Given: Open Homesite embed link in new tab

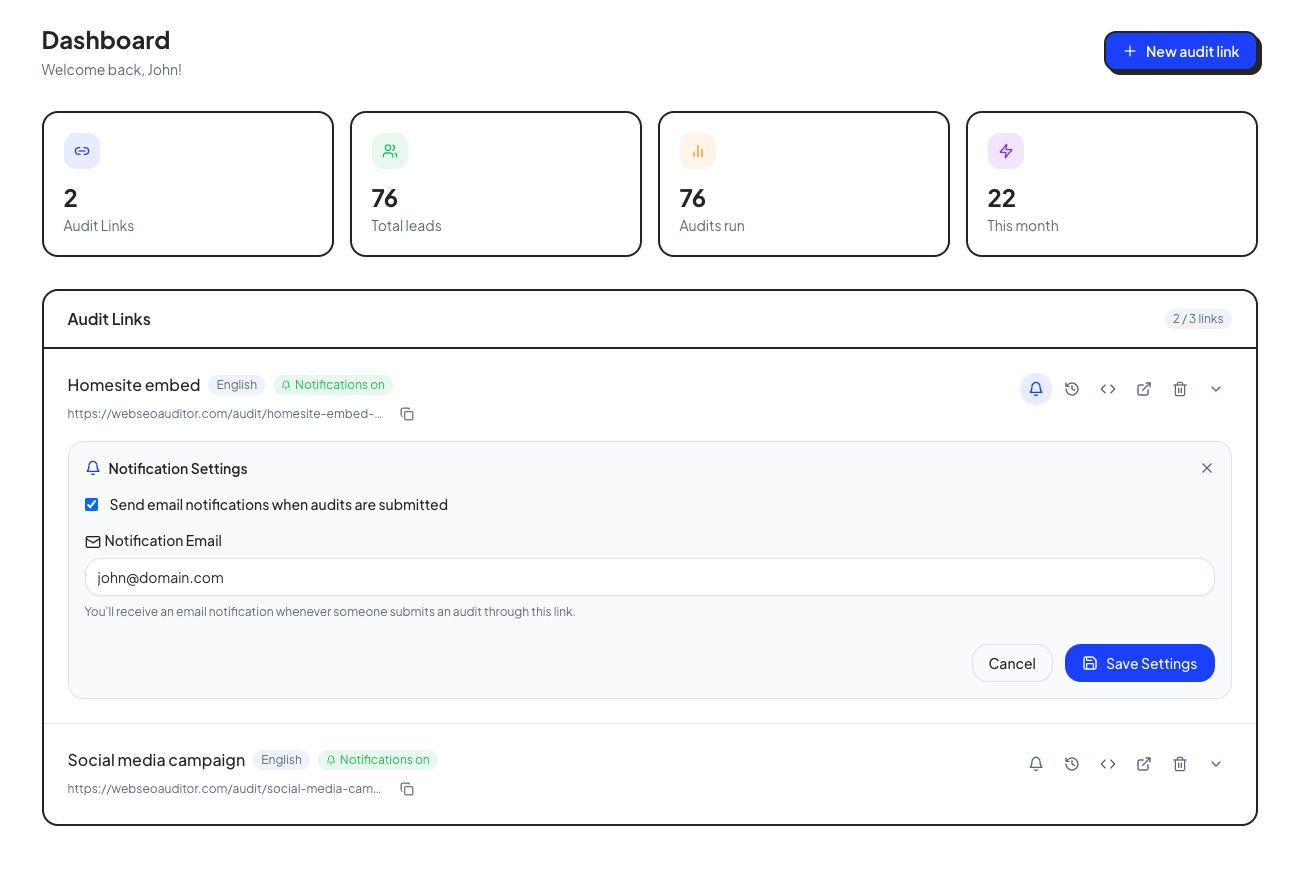Looking at the screenshot, I should pos(1144,389).
